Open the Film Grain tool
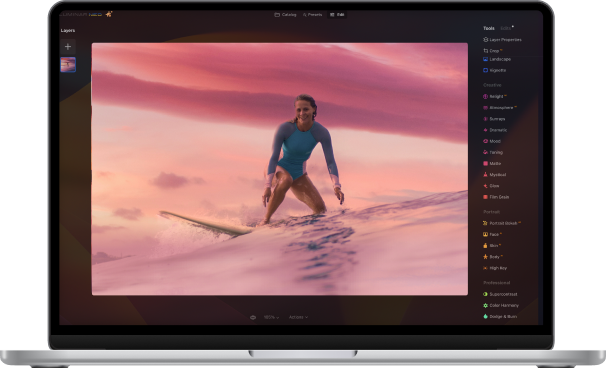Image resolution: width=606 pixels, height=368 pixels. click(496, 197)
